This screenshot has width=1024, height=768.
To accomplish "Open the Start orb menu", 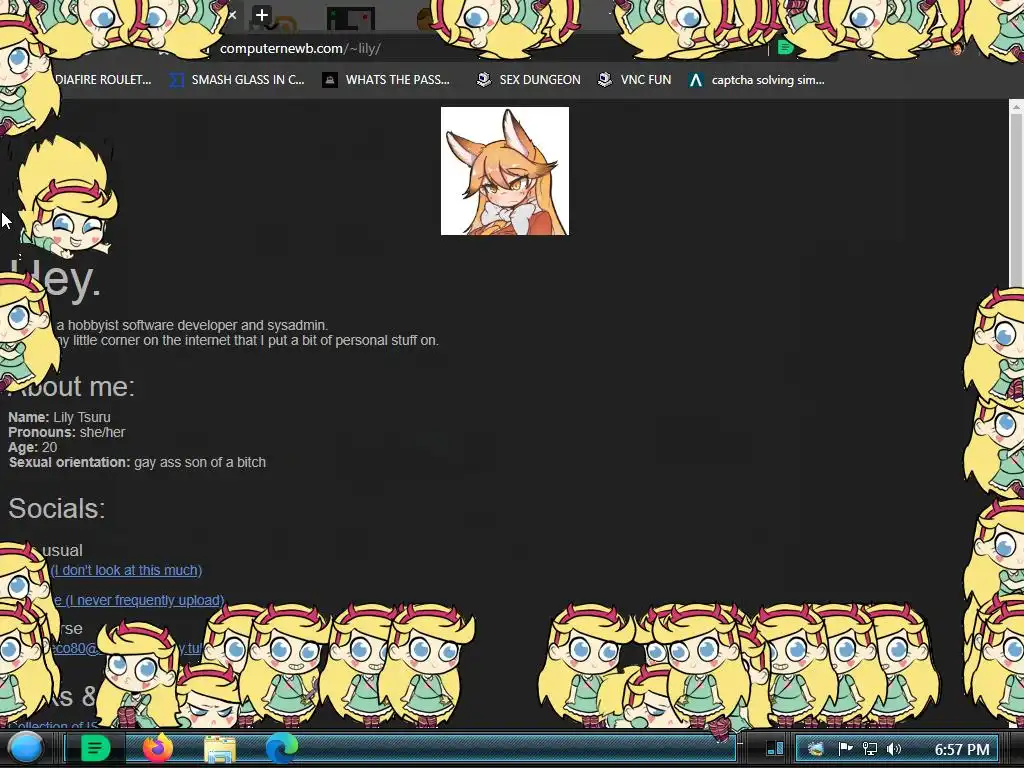I will point(25,748).
